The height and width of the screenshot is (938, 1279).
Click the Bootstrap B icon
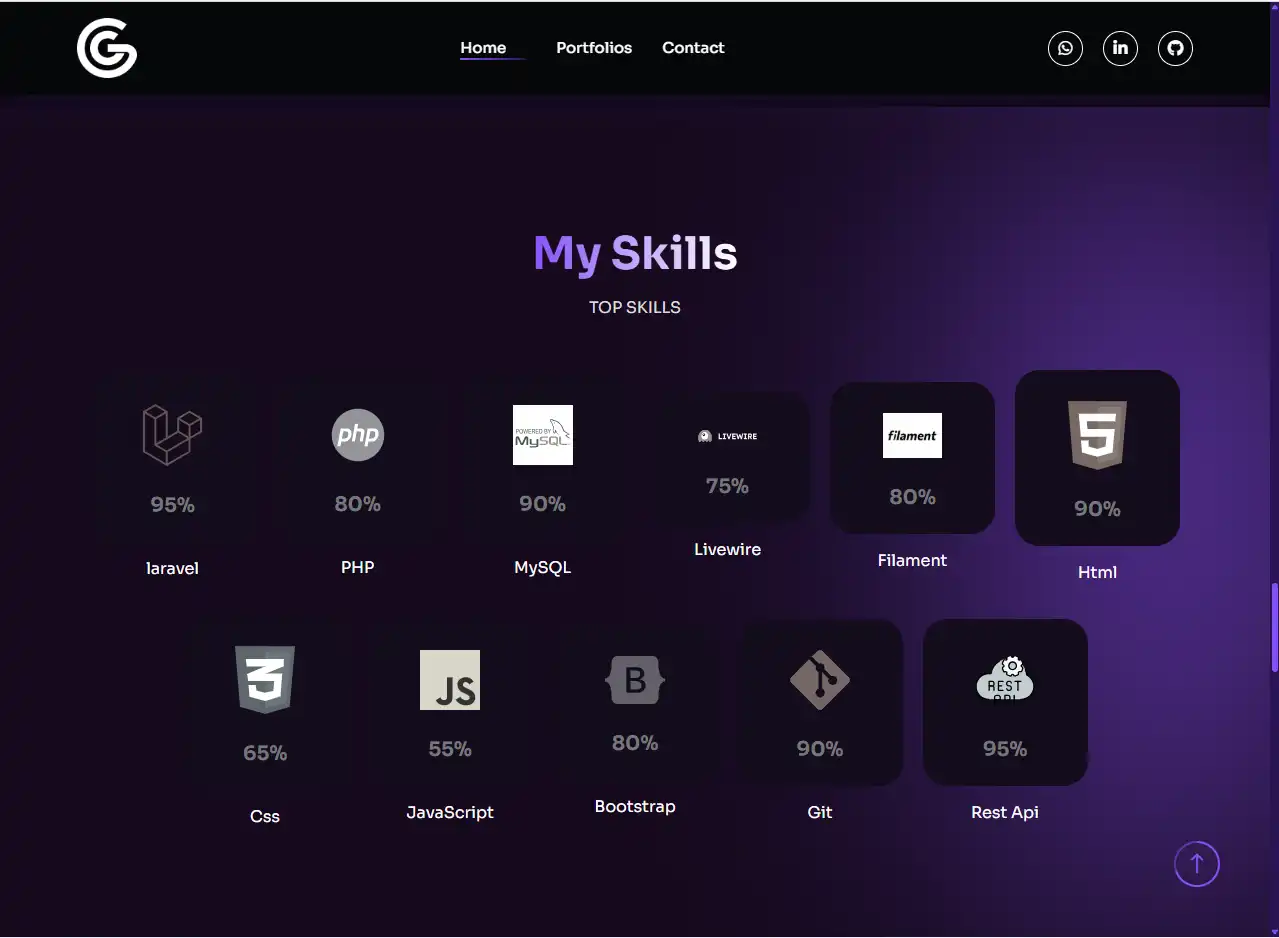click(635, 680)
